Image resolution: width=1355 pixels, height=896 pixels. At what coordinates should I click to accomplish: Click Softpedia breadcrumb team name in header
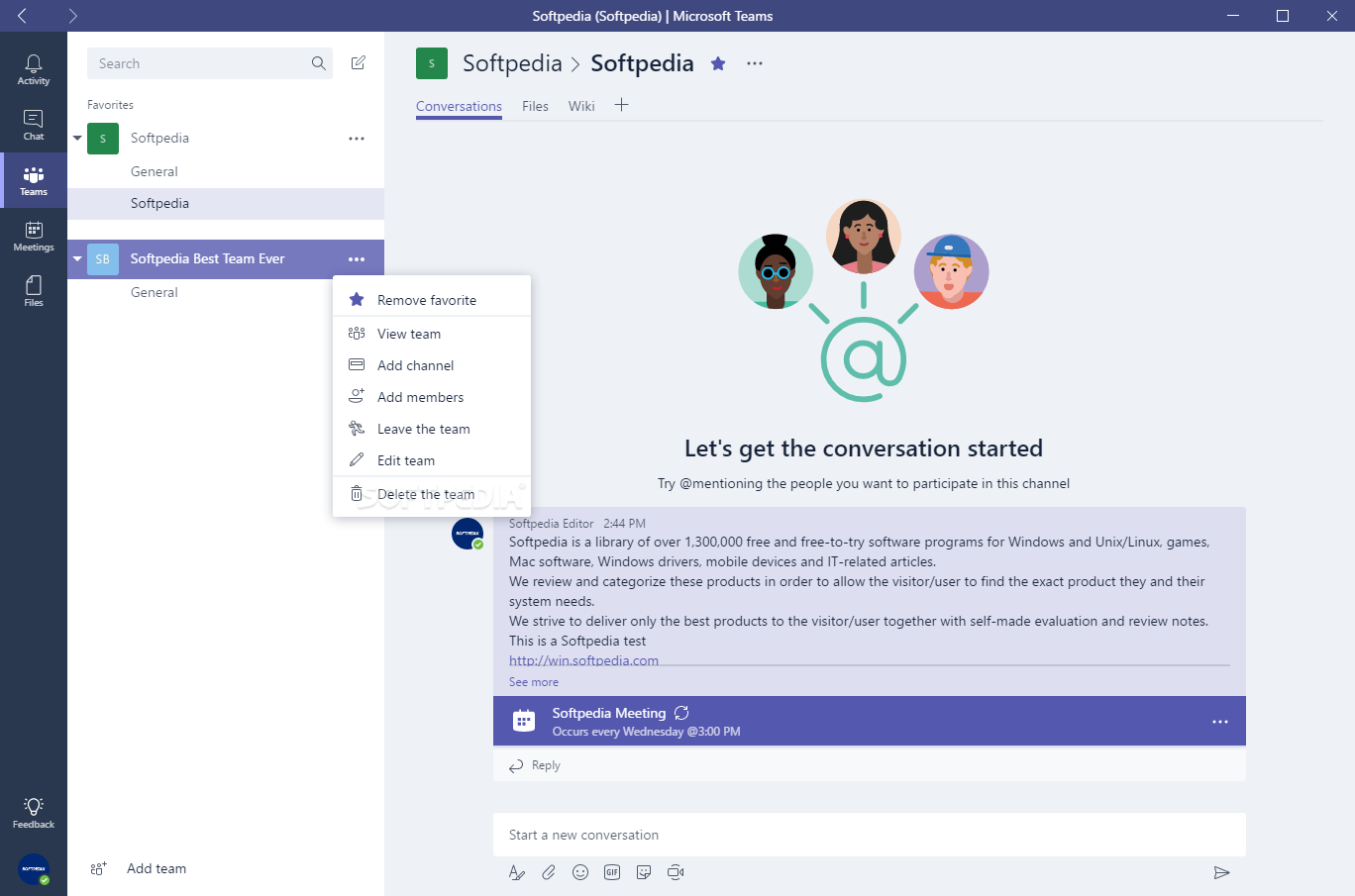click(x=512, y=63)
